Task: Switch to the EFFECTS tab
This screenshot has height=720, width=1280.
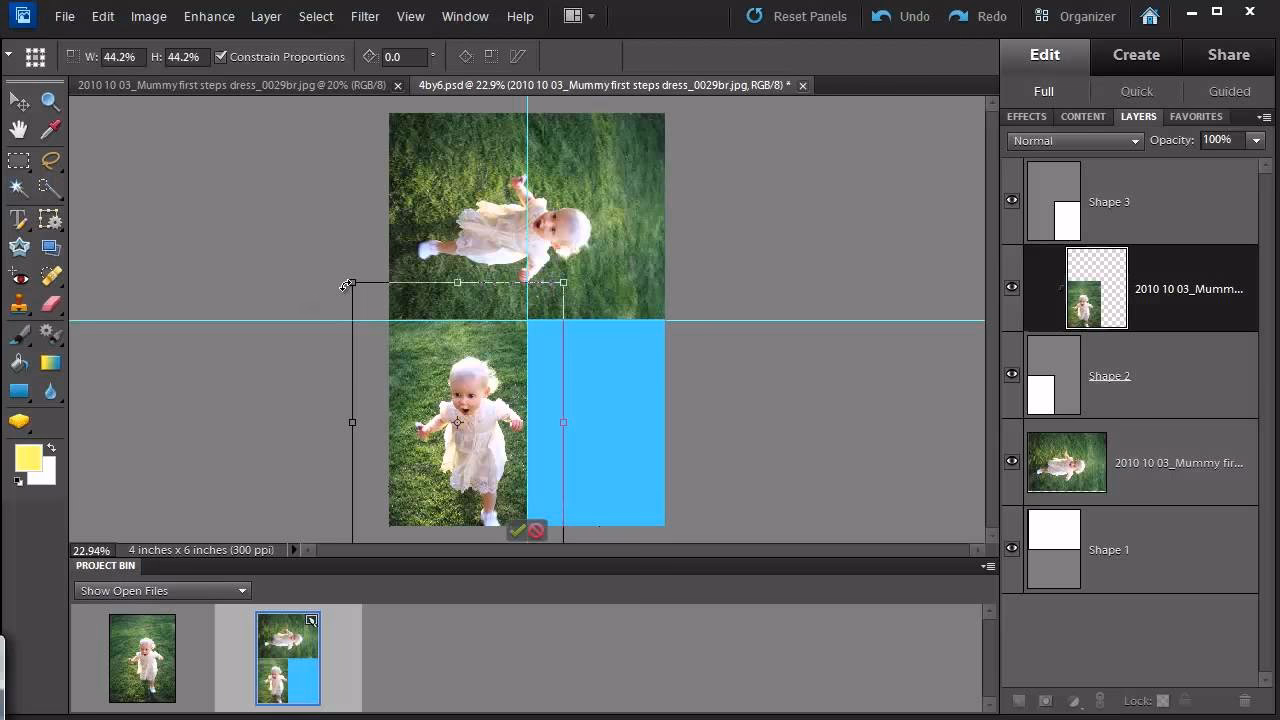Action: click(1025, 116)
